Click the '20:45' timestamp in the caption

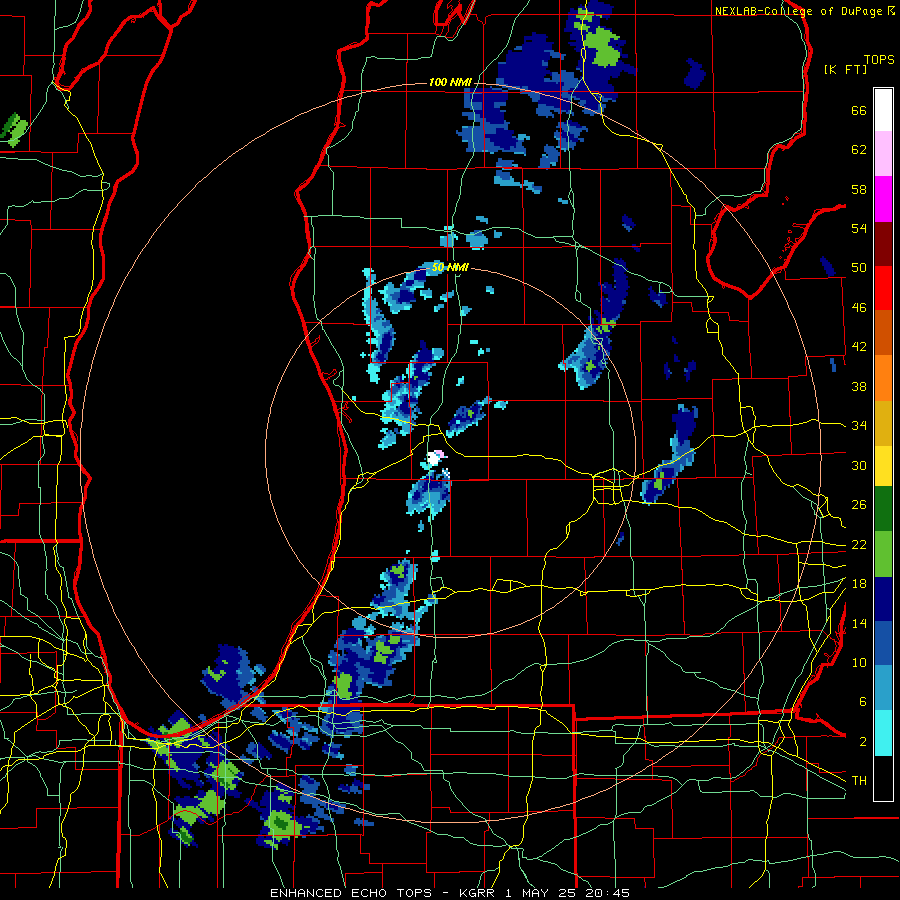[x=607, y=893]
